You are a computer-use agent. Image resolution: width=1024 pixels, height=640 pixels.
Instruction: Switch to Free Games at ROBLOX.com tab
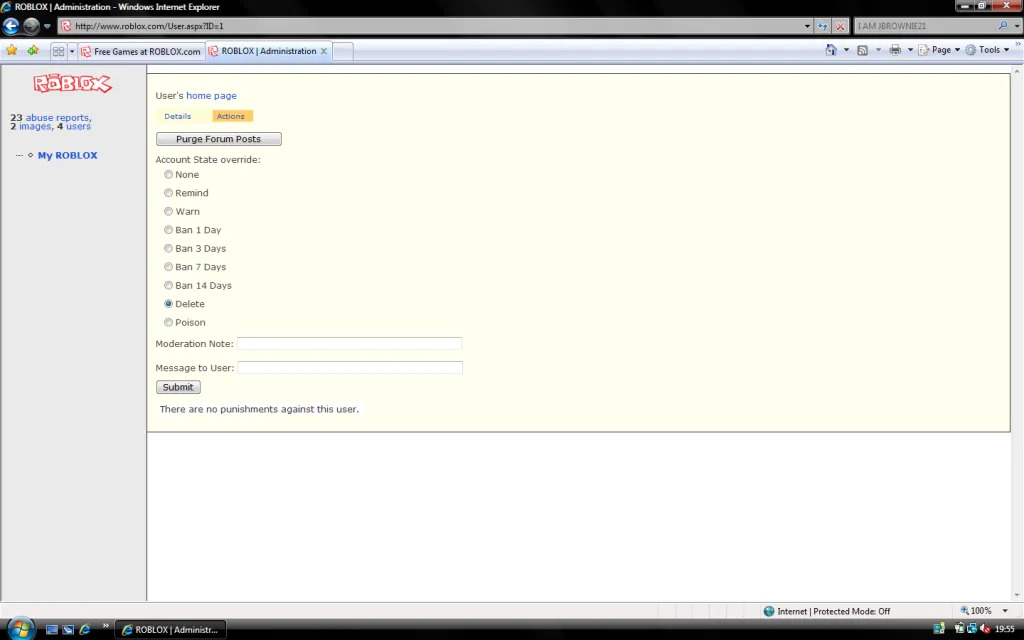coord(141,51)
